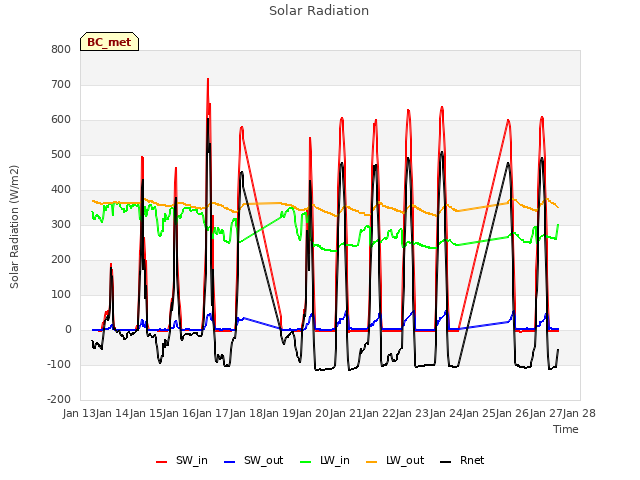Image resolution: width=640 pixels, height=480 pixels.
Task: Click the Jan 22 x-axis tick label
Action: click(379, 413)
